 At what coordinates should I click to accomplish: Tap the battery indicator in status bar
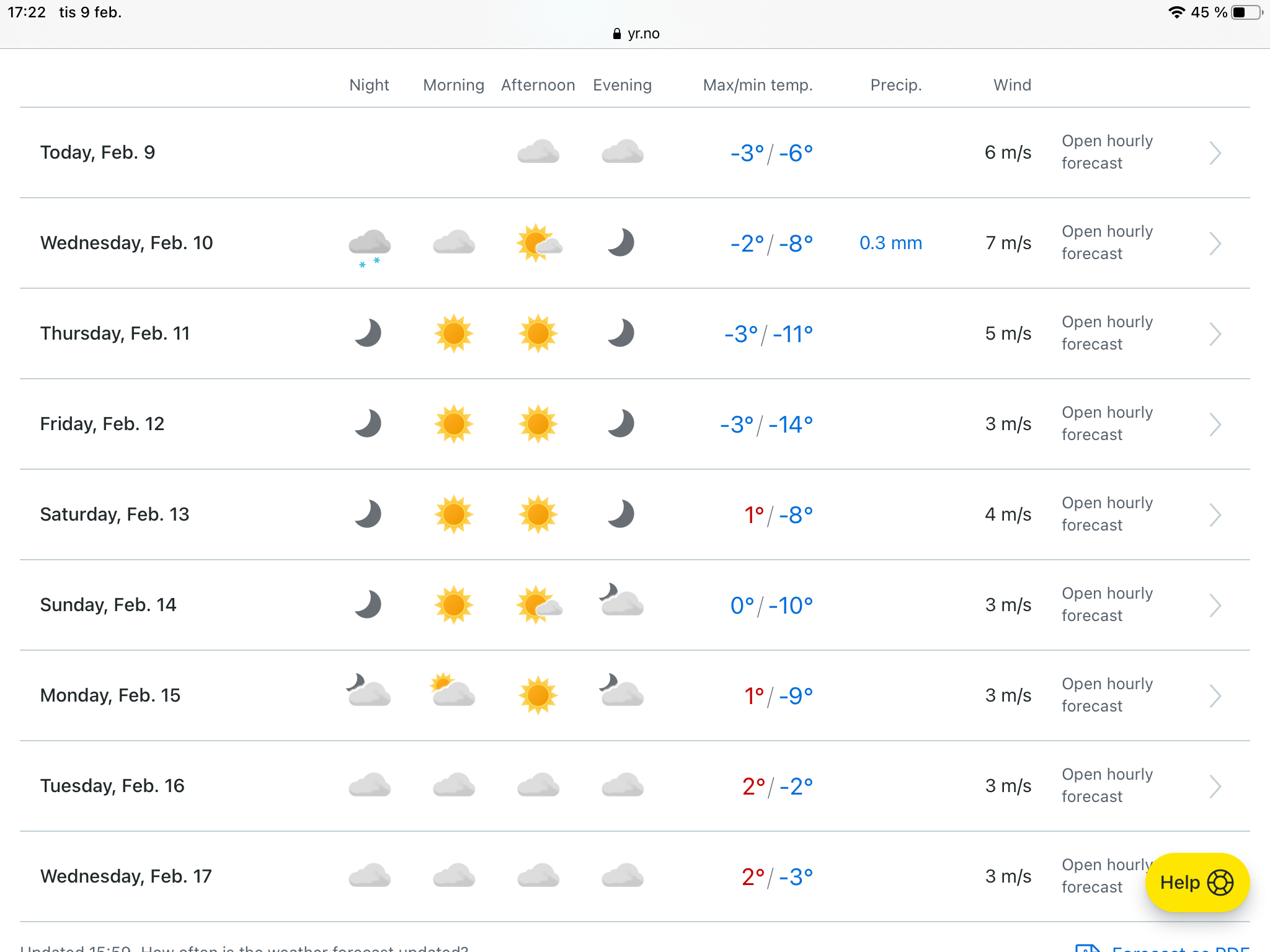pyautogui.click(x=1246, y=12)
